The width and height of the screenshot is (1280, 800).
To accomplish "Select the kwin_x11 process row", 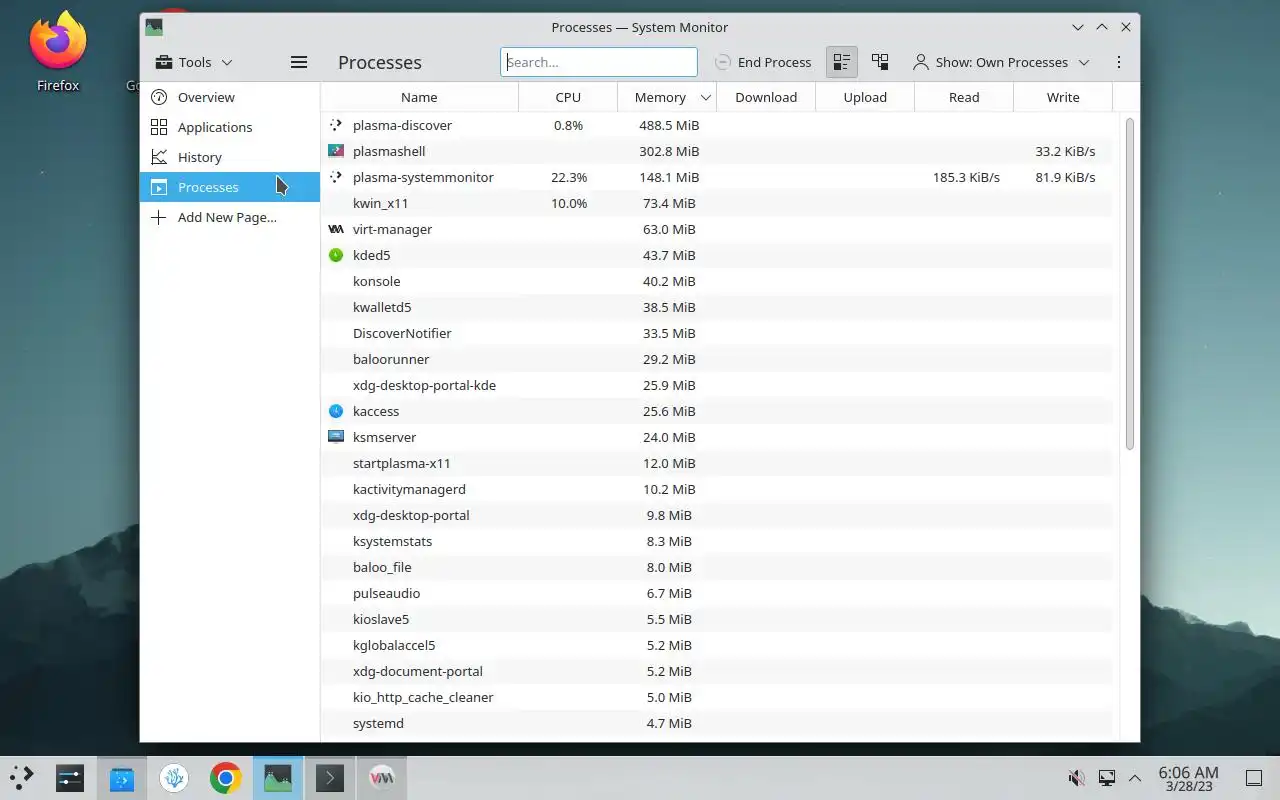I will point(716,203).
